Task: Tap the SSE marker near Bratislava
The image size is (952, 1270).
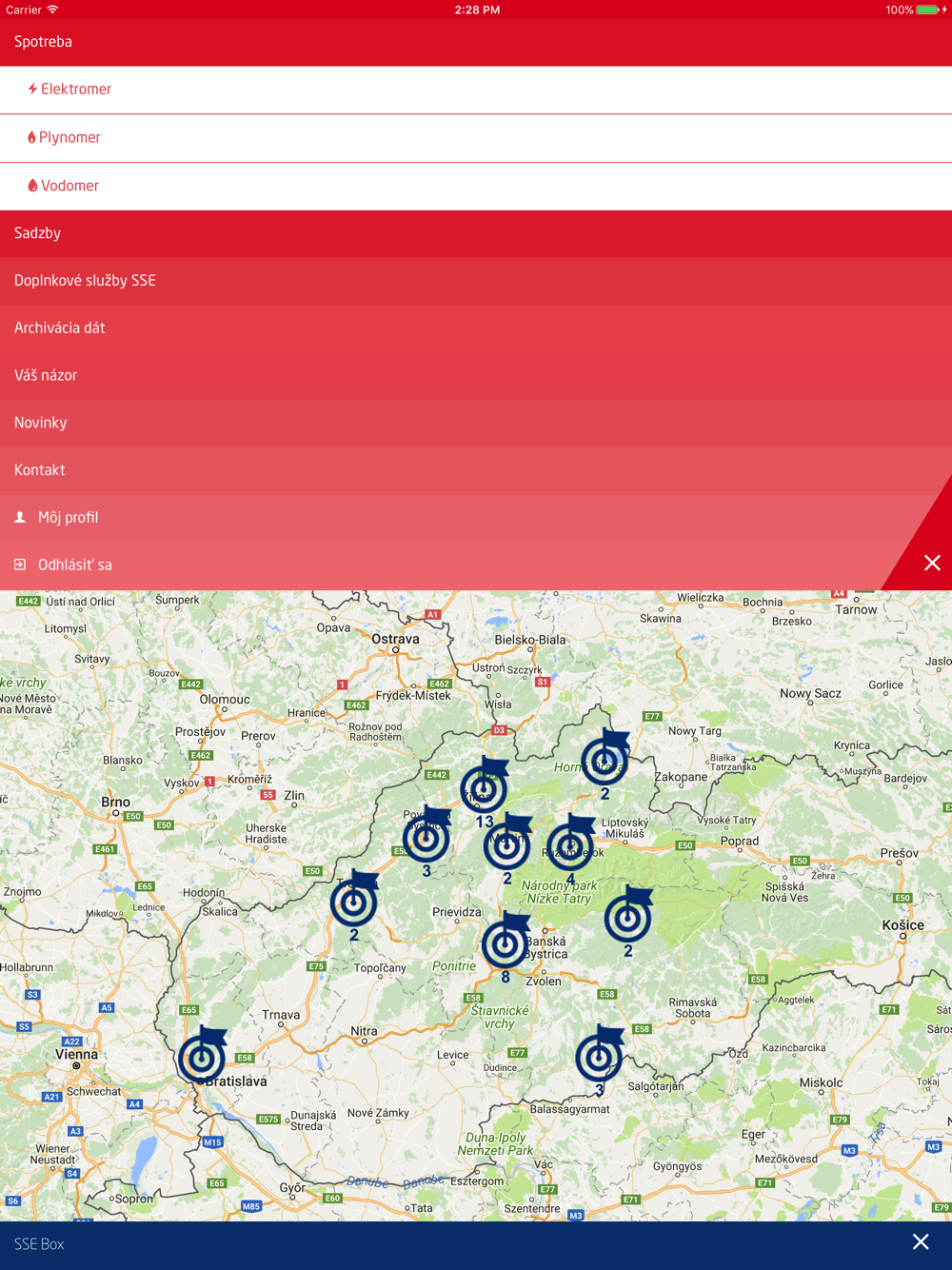Action: coord(202,1057)
